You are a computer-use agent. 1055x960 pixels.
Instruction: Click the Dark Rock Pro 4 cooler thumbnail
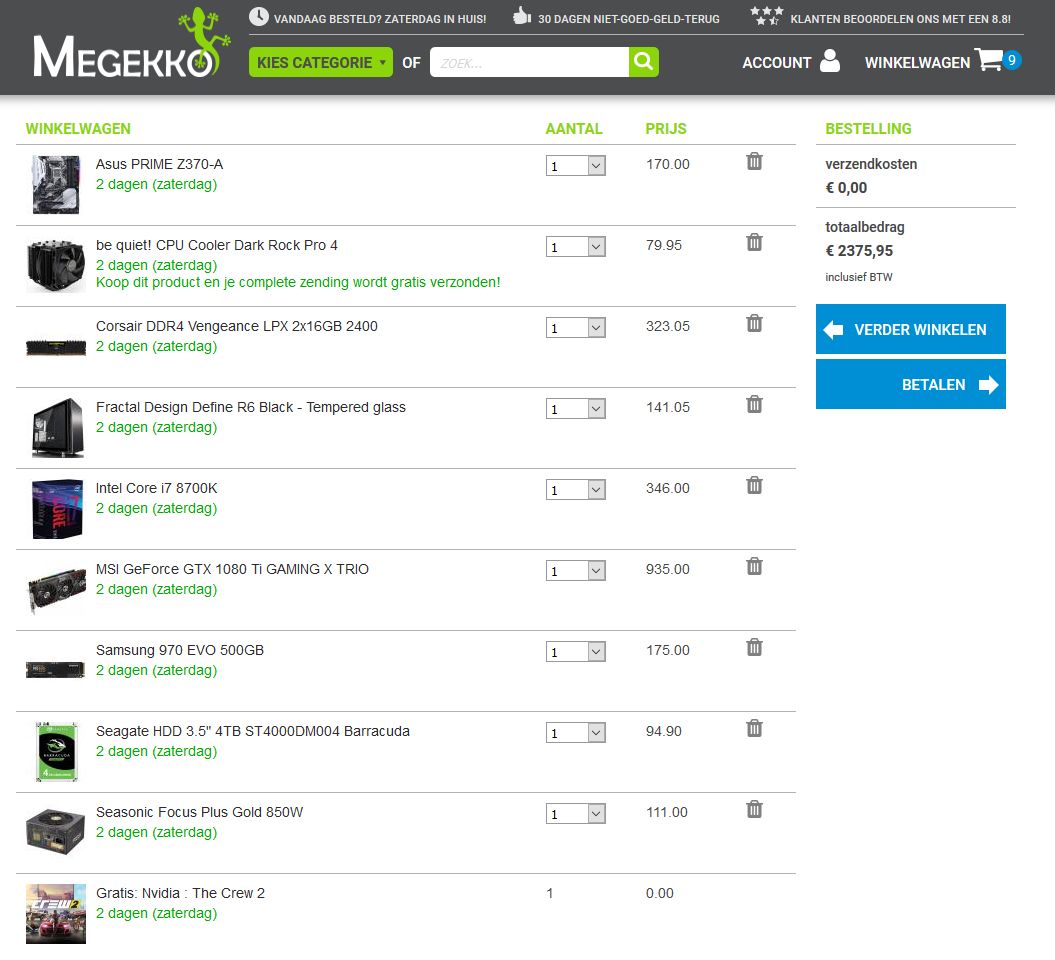pyautogui.click(x=56, y=266)
